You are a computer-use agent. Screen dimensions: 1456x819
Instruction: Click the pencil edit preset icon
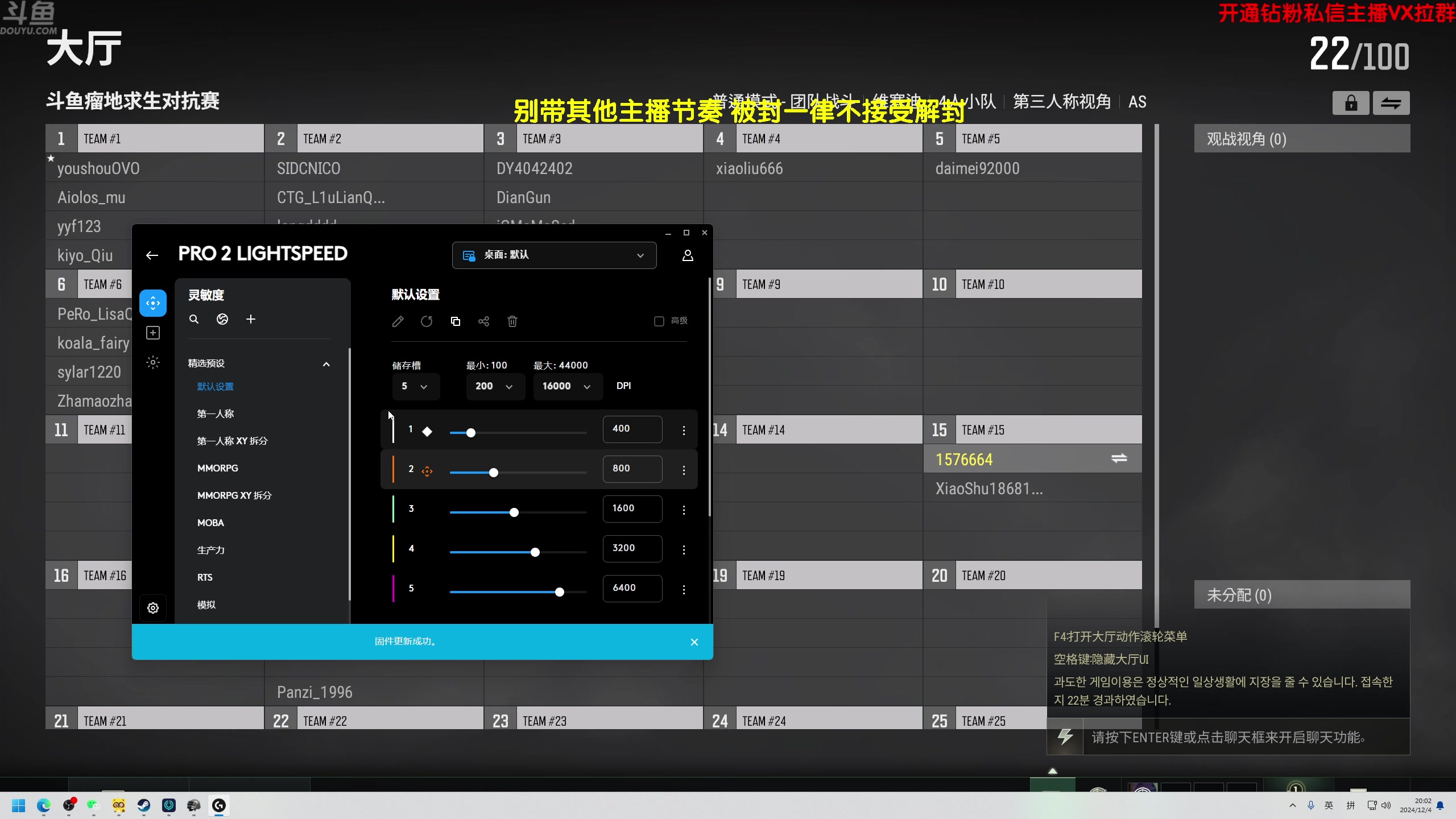[398, 321]
